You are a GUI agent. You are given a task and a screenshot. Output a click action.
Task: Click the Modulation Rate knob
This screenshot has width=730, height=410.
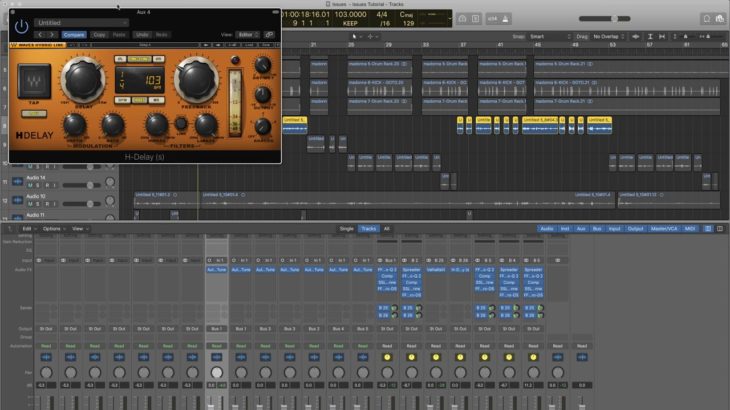pos(112,125)
